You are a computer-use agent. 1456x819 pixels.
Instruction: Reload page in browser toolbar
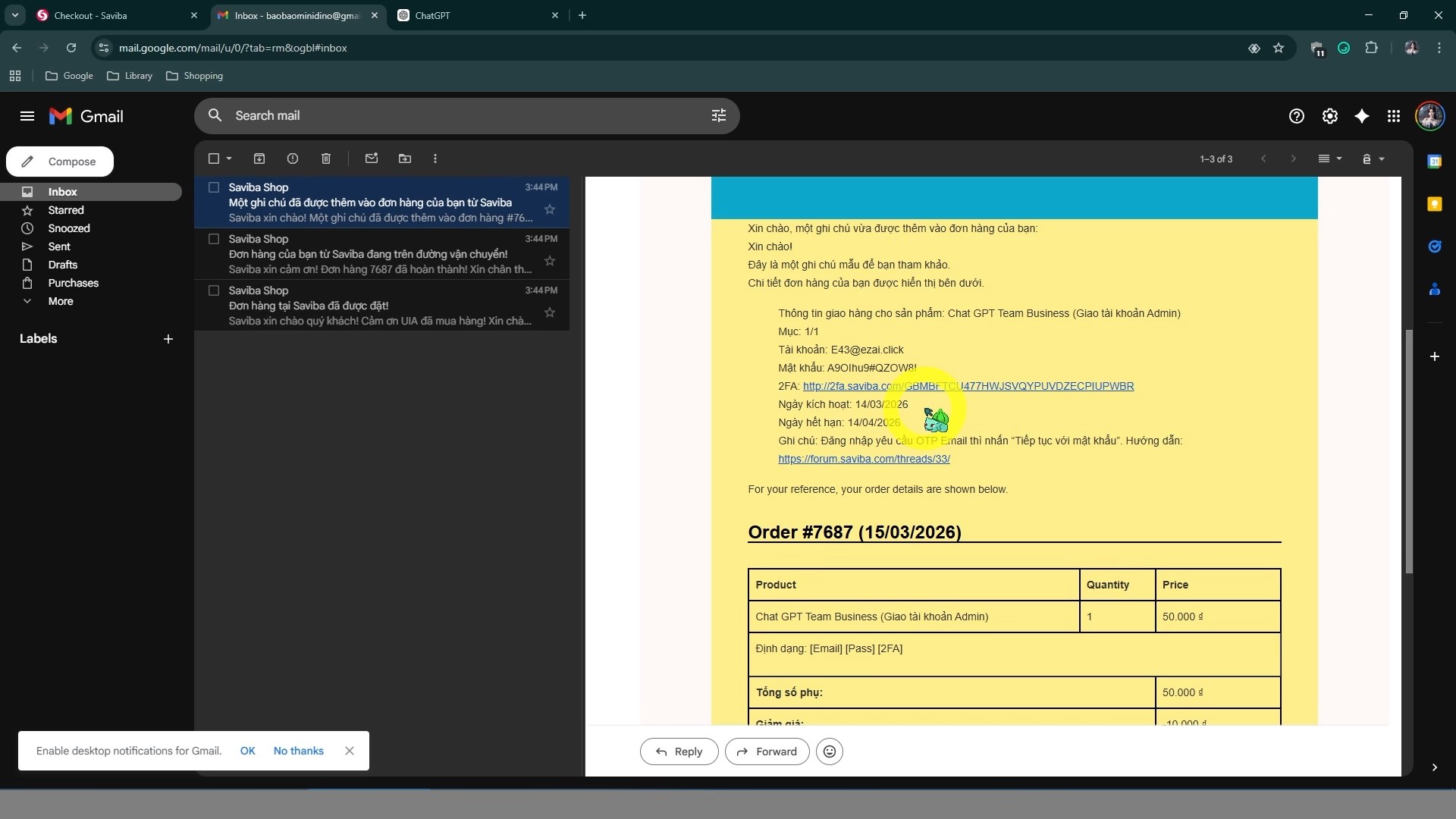pyautogui.click(x=71, y=48)
